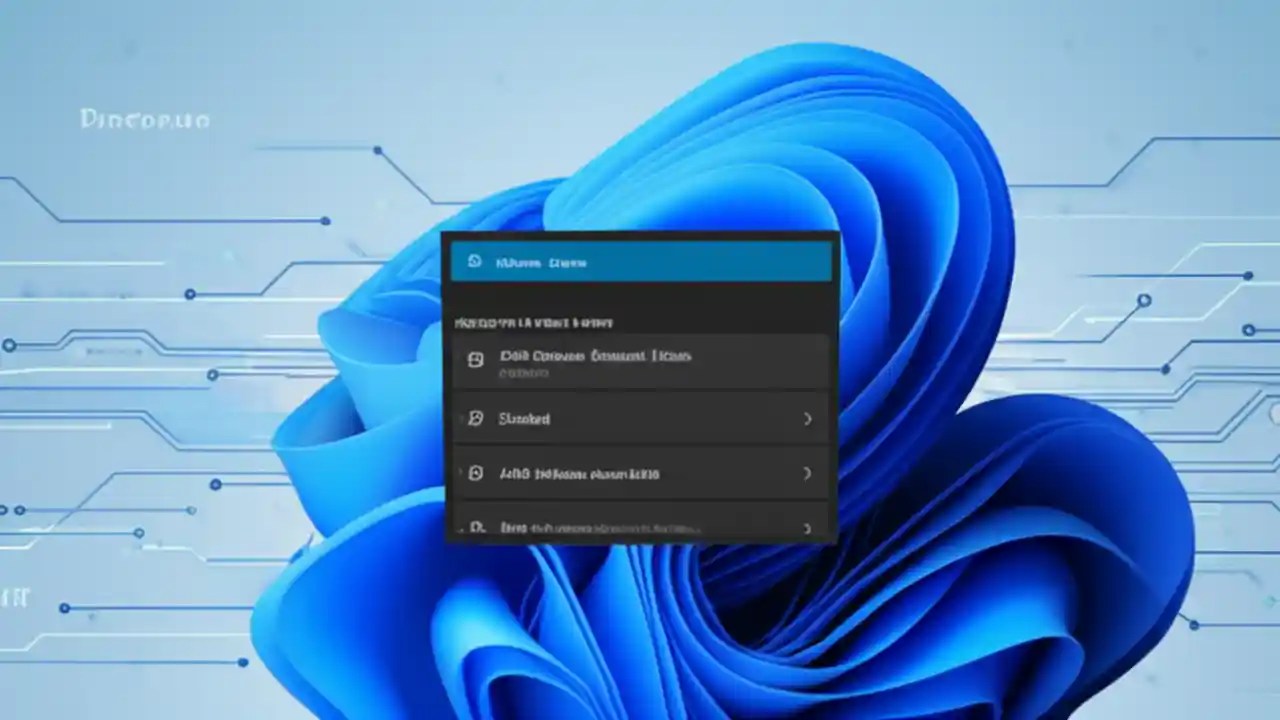
Task: Select the circle-badge icon of the second list row
Action: 474,418
